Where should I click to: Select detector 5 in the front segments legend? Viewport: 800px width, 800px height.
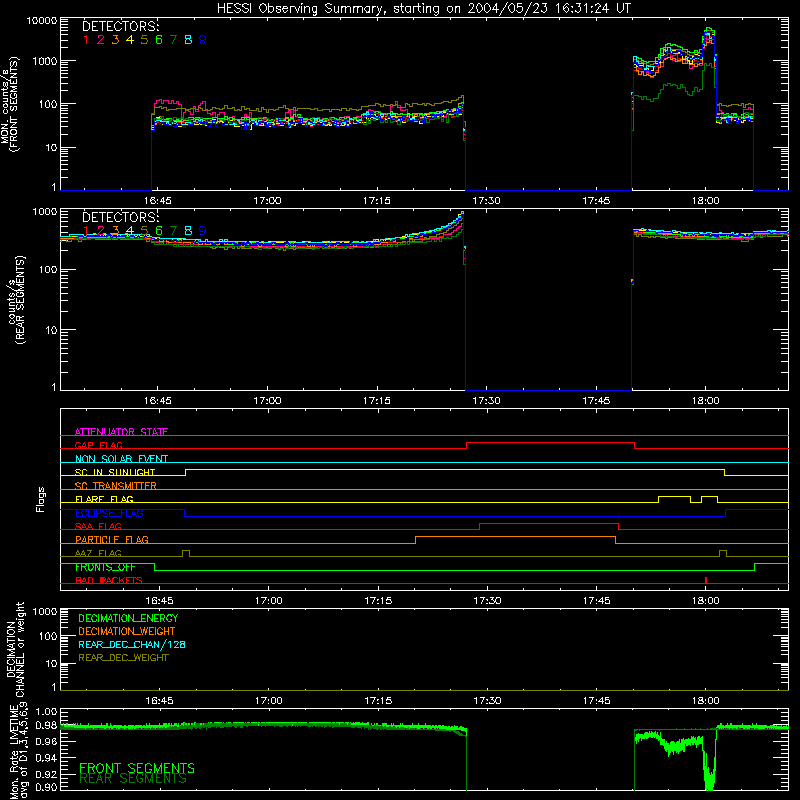coord(144,40)
